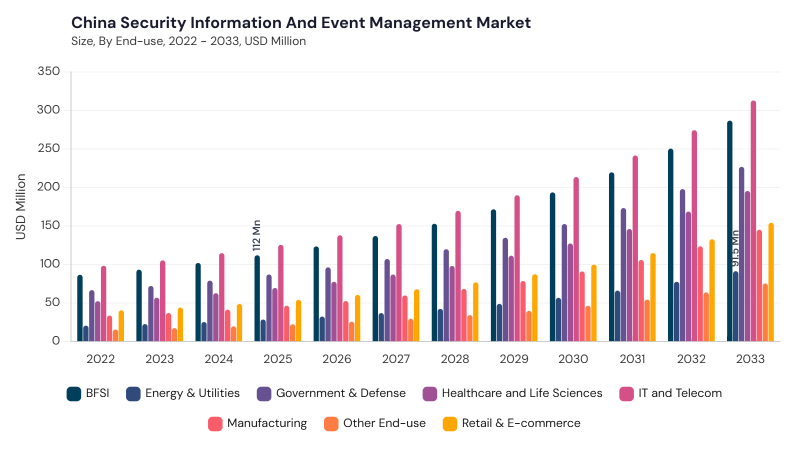Click the '112 Mn' data label
This screenshot has width=800, height=450.
[x=257, y=235]
